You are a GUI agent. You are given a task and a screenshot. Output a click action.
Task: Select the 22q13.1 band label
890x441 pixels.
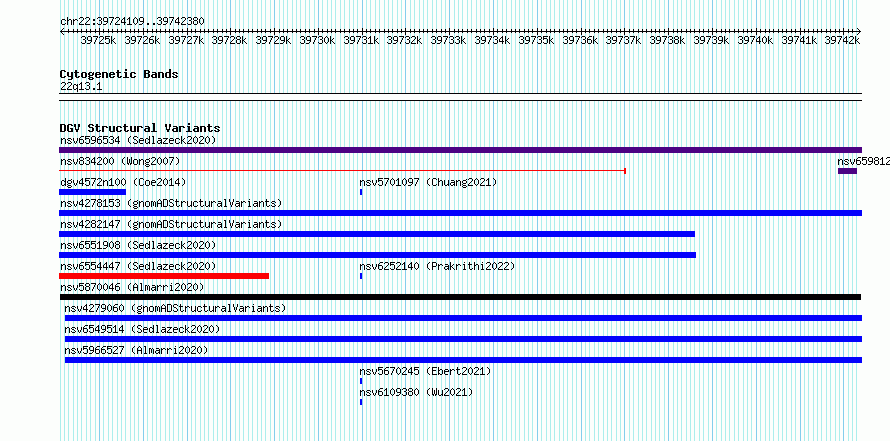click(x=81, y=87)
